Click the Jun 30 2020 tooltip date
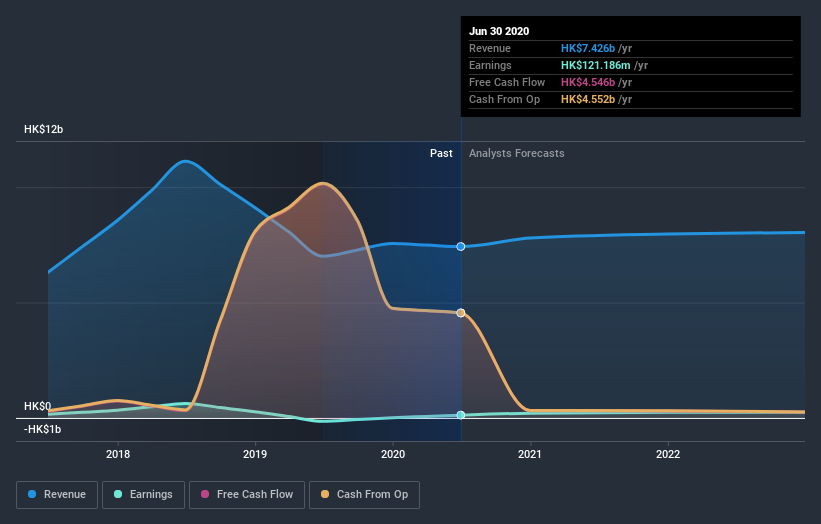This screenshot has width=821, height=524. [499, 31]
